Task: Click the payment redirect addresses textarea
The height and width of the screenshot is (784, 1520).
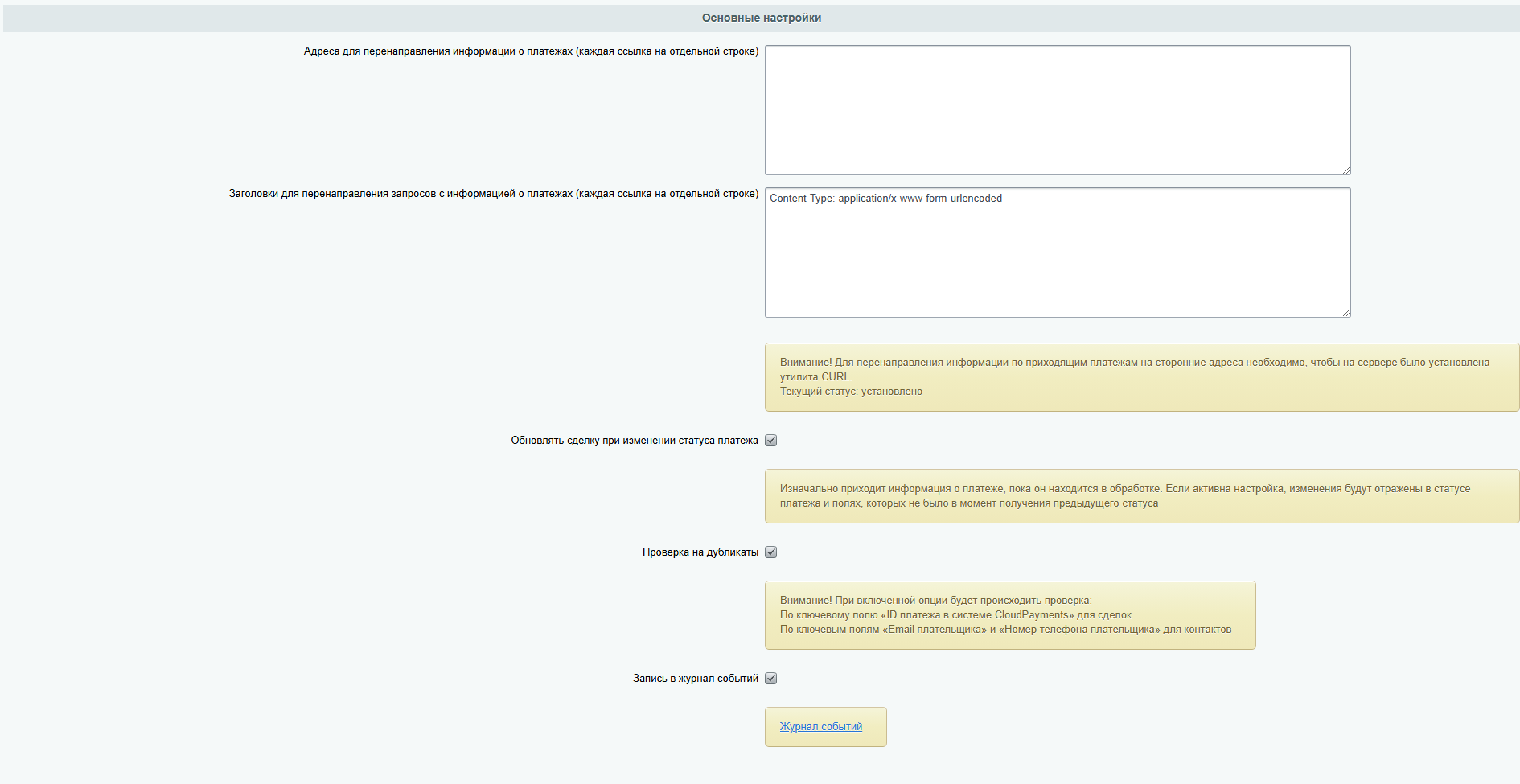Action: (x=1057, y=109)
